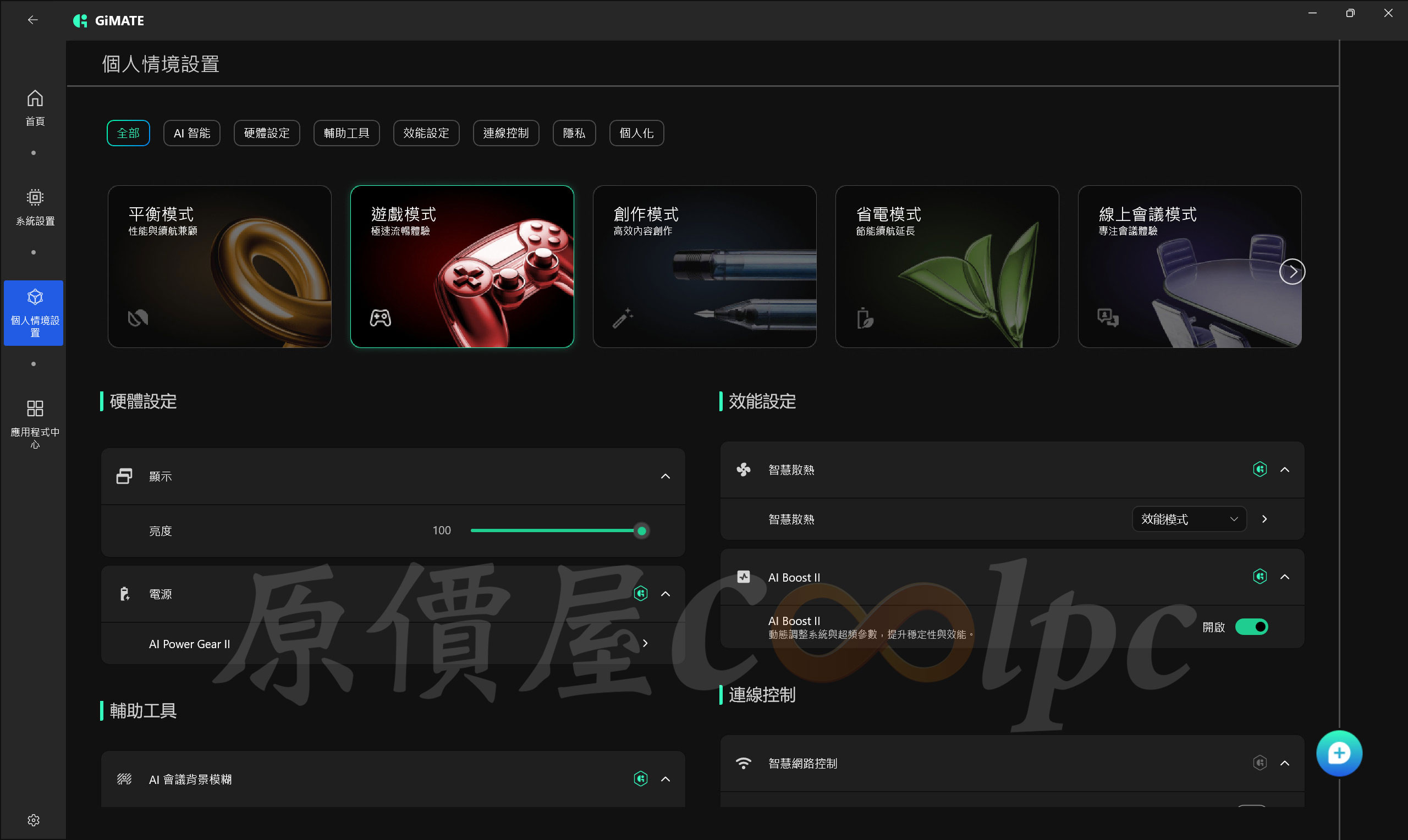Open 應用程式中心 in the sidebar

[35, 424]
